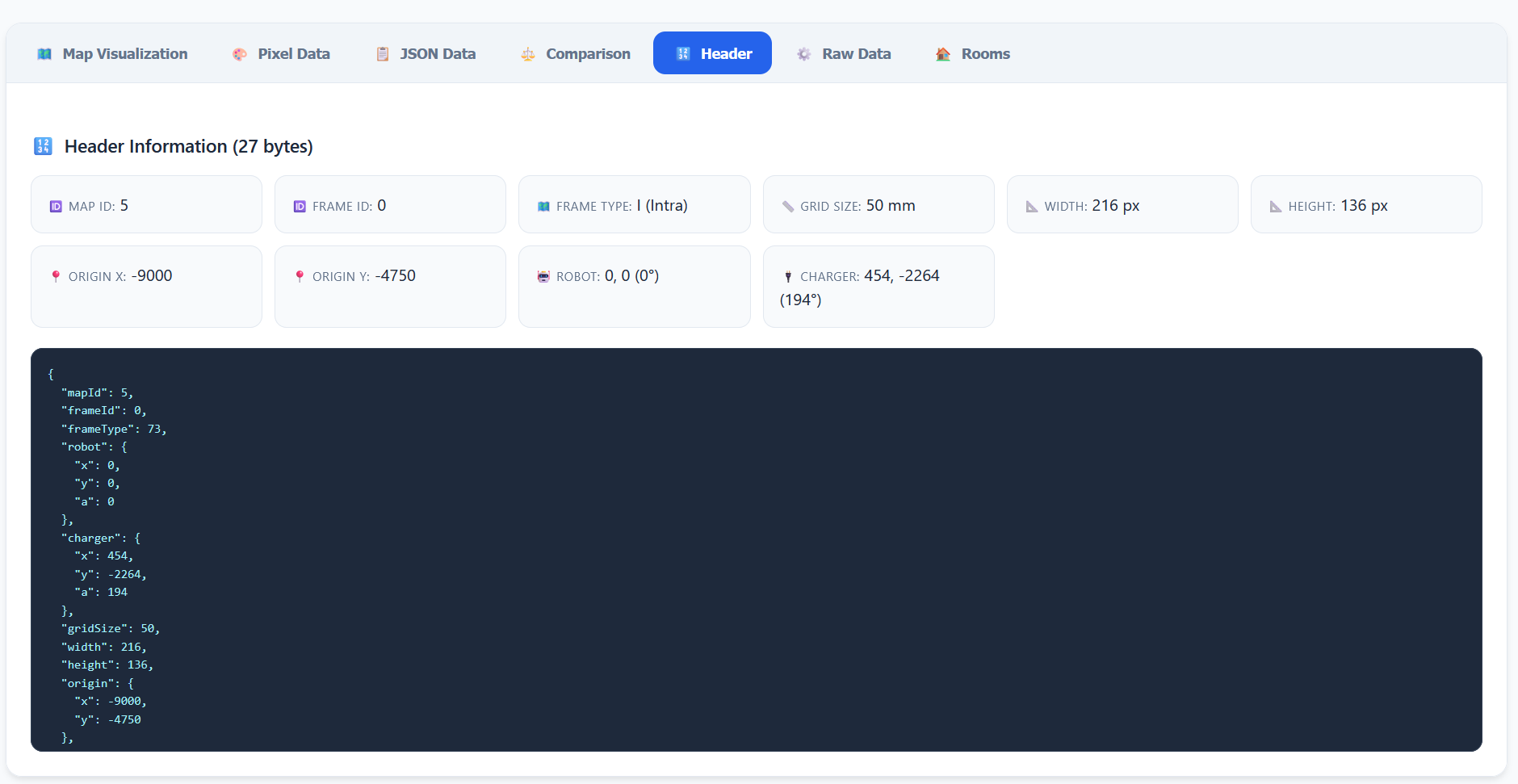Click the "a": 194 line in JSON

tap(101, 593)
